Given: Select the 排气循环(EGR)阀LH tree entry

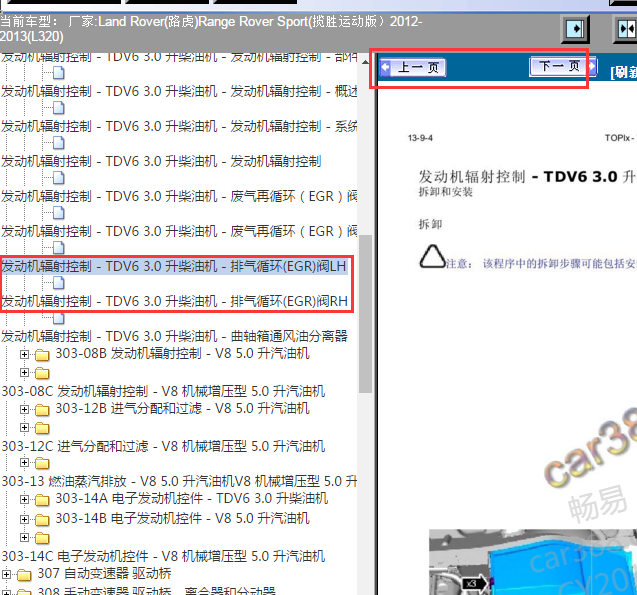Looking at the screenshot, I should [x=174, y=266].
